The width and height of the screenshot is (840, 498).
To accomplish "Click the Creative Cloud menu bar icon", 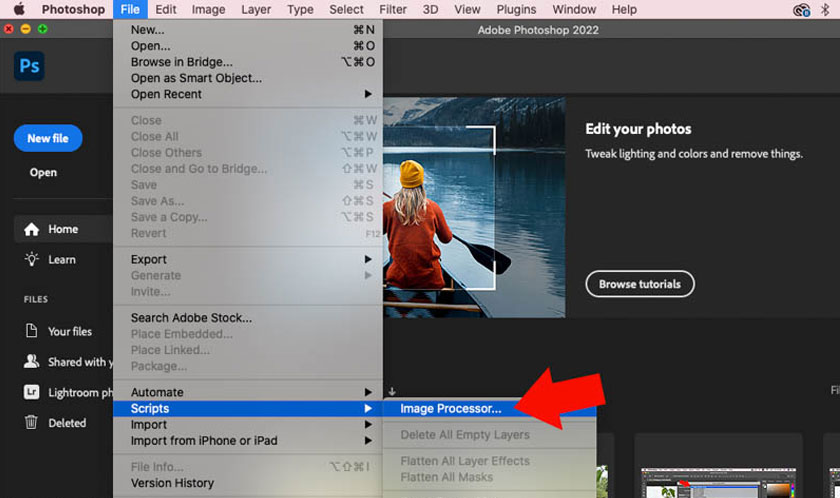I will [801, 10].
